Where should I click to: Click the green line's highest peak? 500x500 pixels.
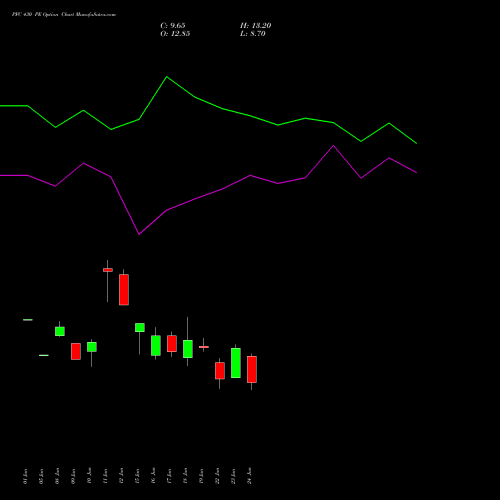click(x=167, y=77)
